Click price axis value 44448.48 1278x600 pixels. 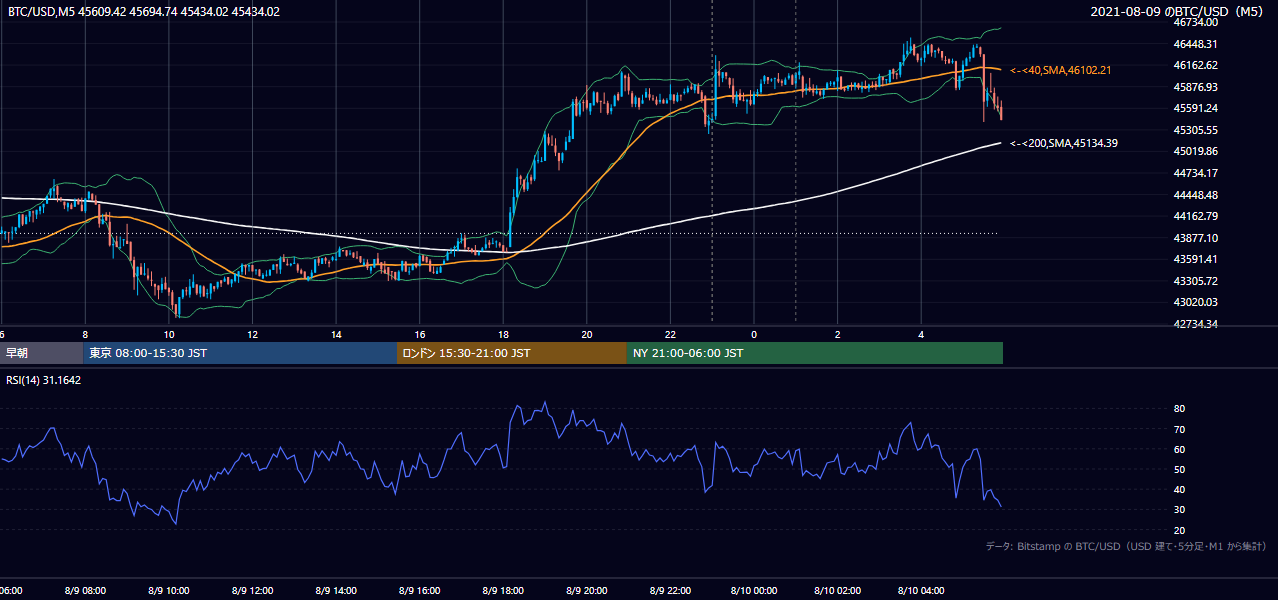1195,194
